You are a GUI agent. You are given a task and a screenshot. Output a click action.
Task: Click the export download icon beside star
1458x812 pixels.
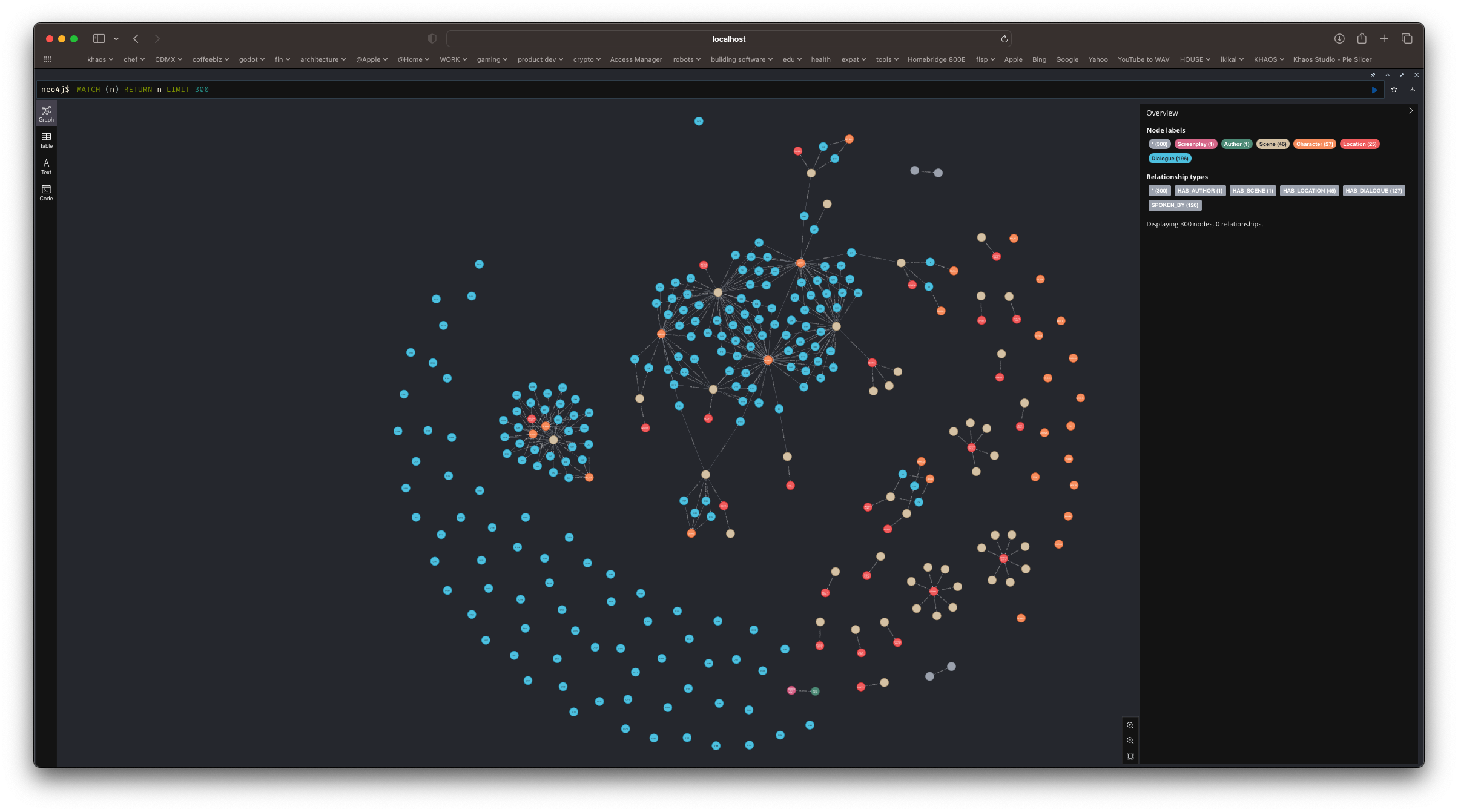pos(1412,90)
